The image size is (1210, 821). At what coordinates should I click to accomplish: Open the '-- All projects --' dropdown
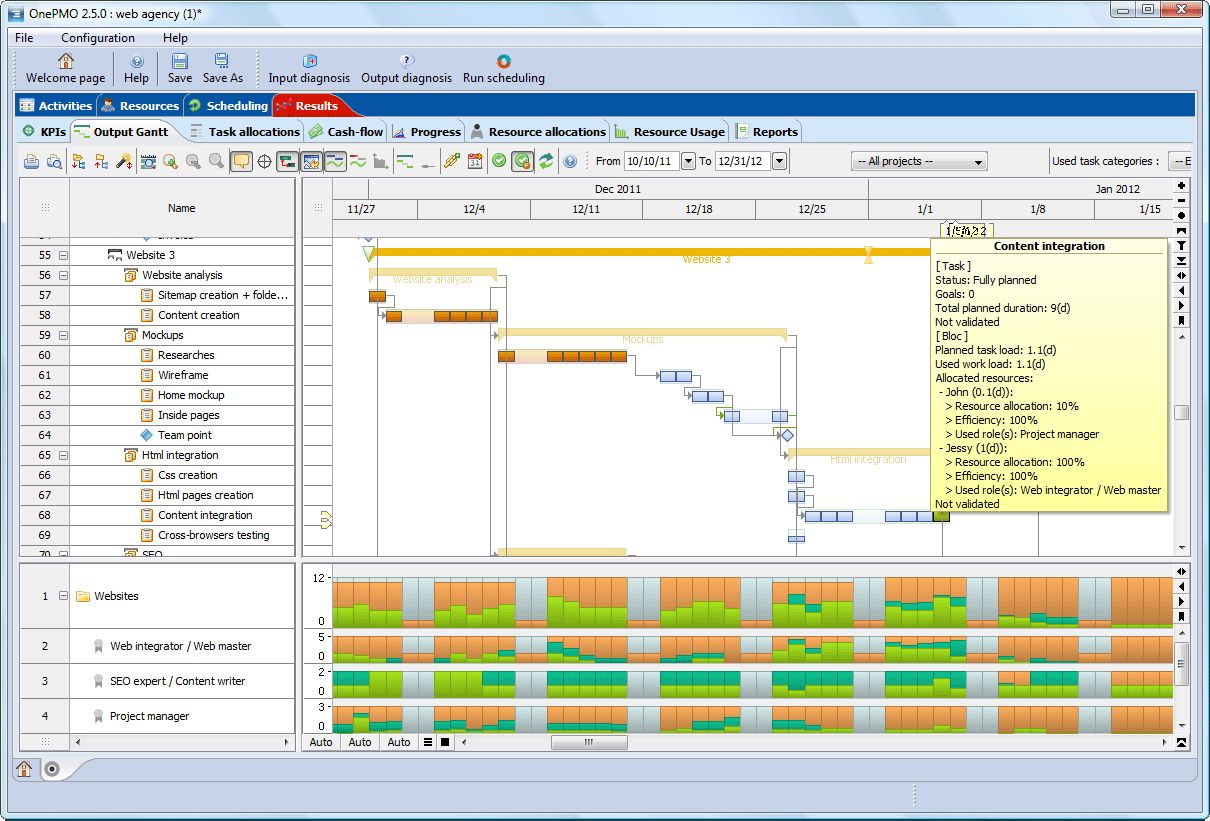click(917, 160)
